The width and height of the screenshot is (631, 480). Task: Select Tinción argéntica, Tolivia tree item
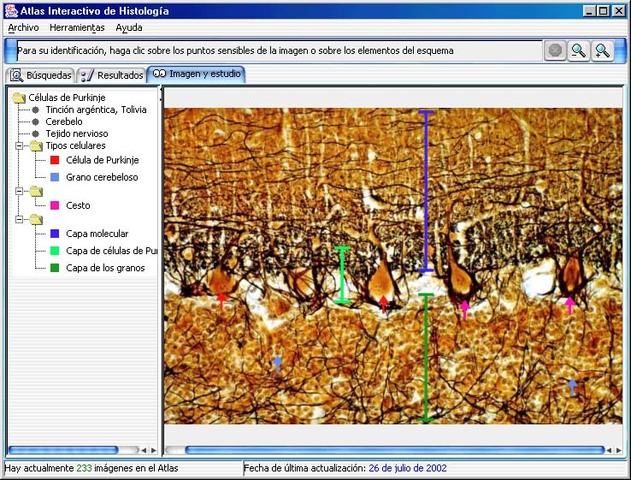96,109
